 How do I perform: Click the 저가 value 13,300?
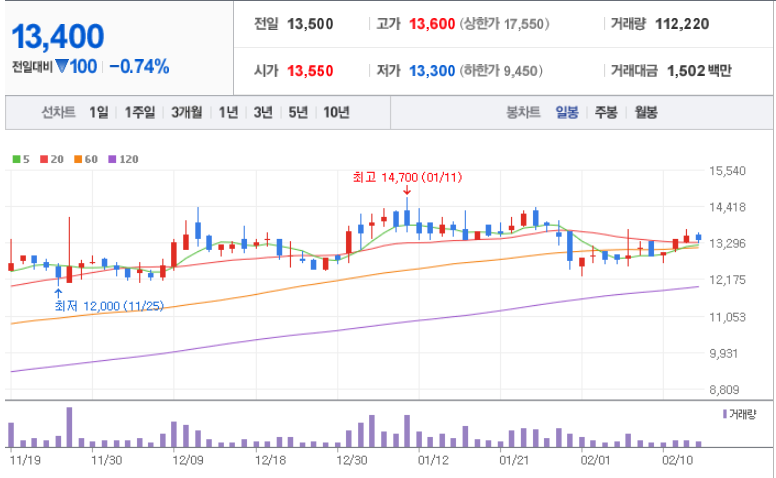(432, 71)
